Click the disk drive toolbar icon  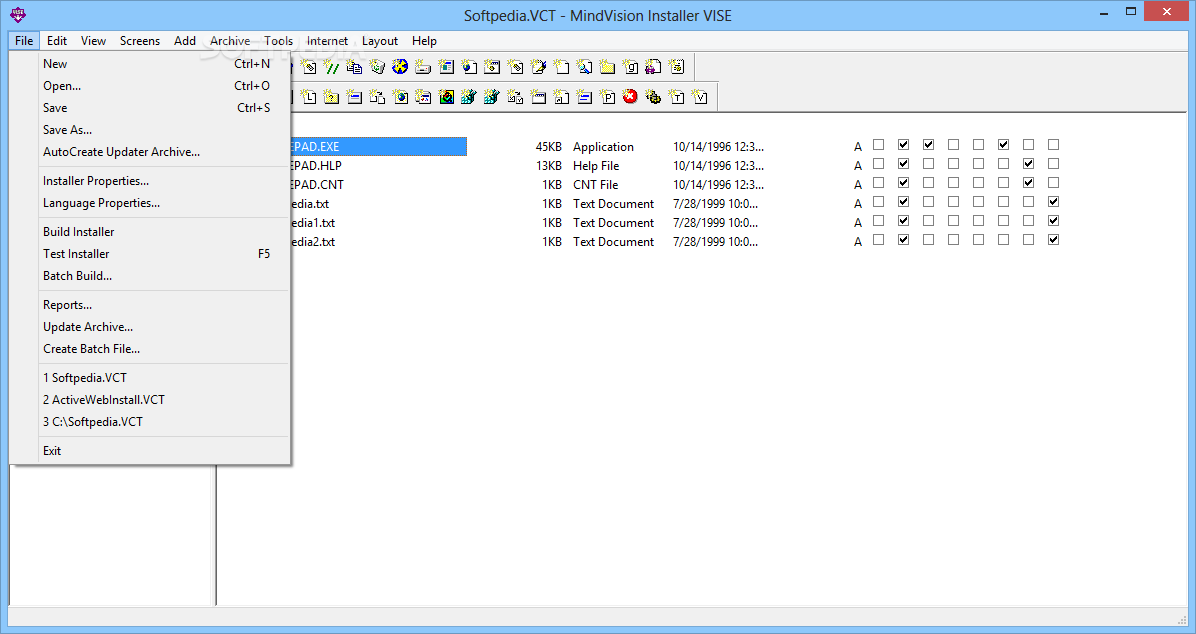(423, 67)
